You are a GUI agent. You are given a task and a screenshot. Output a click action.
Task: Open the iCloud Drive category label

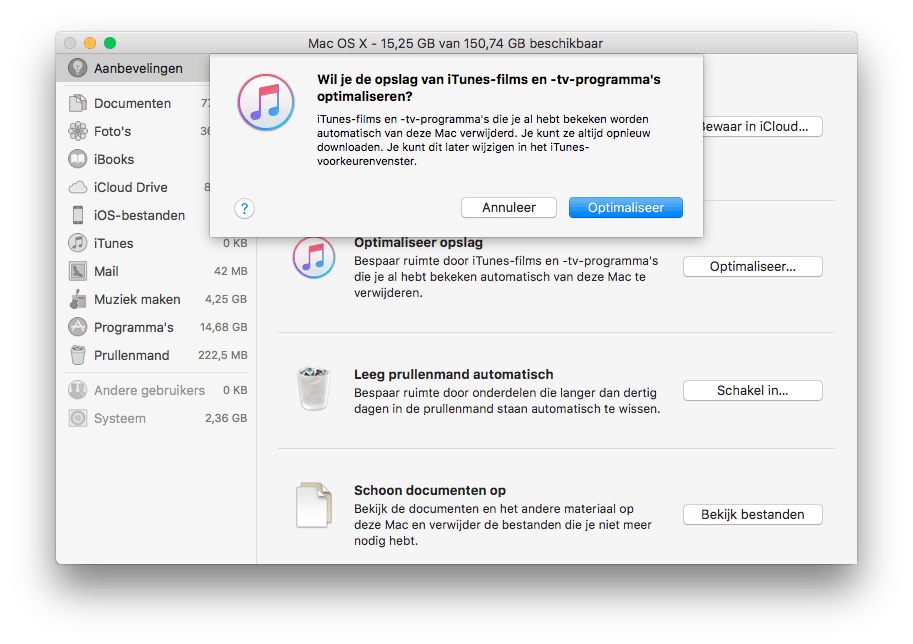click(131, 187)
